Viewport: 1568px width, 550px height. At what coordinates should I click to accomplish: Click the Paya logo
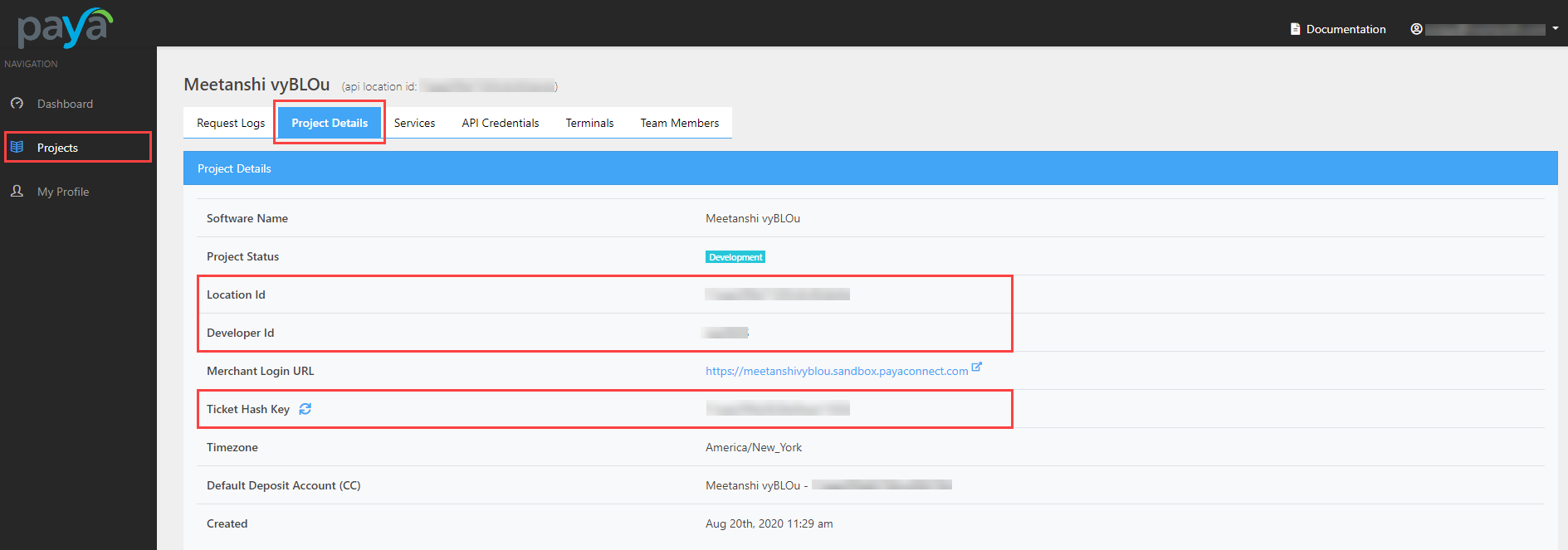[65, 27]
